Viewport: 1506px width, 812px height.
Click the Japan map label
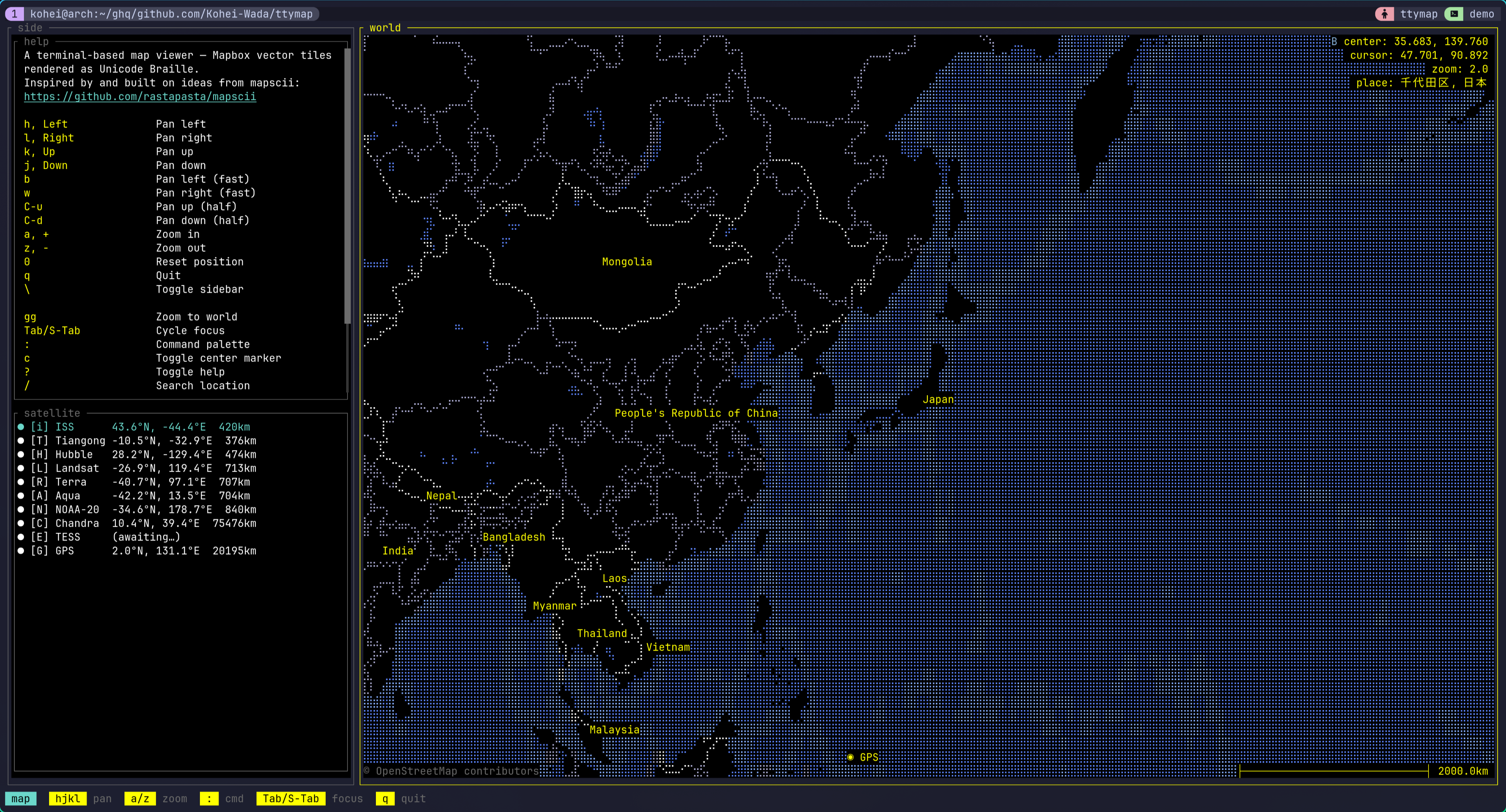[938, 399]
